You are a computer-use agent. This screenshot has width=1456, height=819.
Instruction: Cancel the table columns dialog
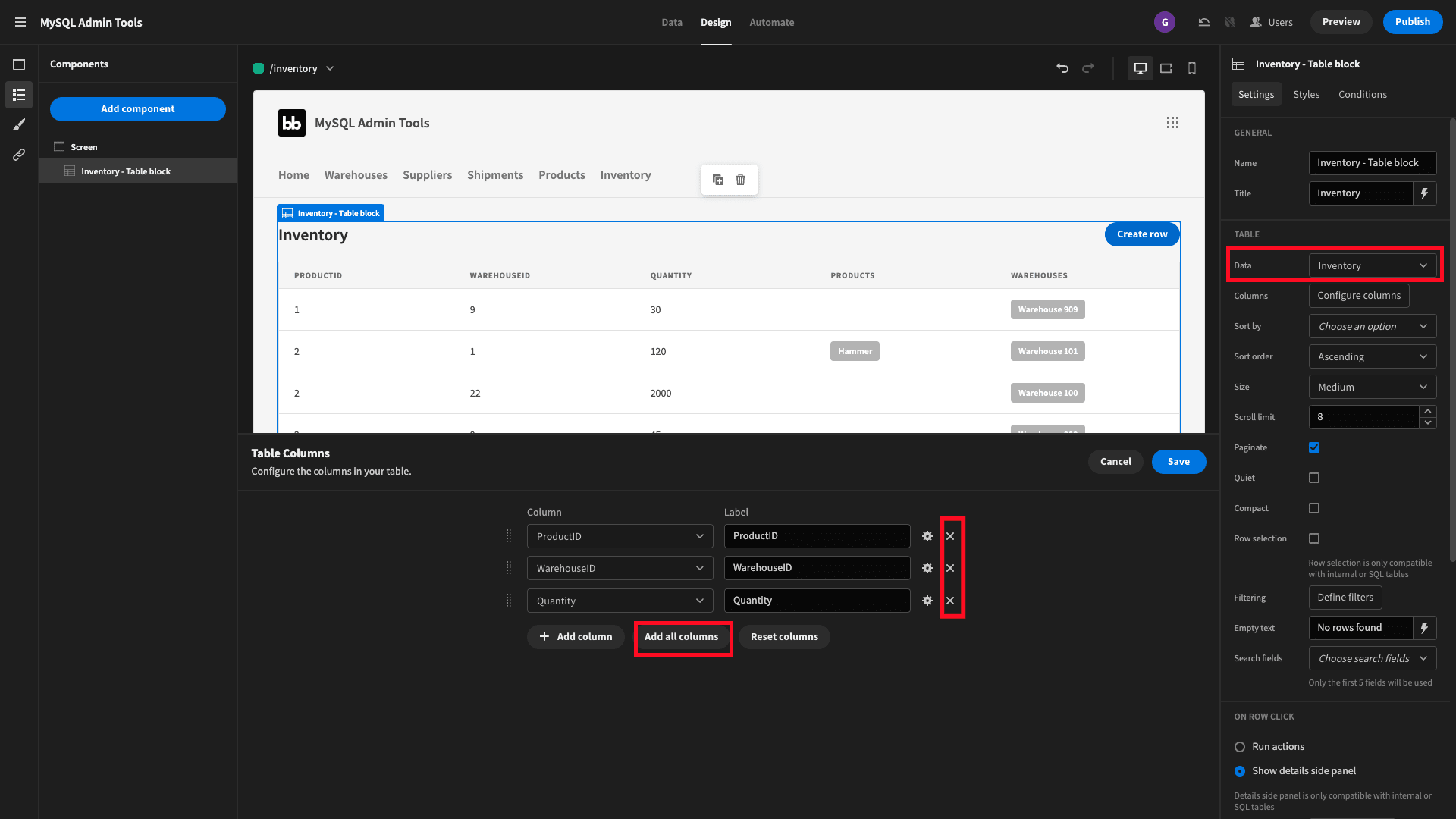click(1116, 462)
